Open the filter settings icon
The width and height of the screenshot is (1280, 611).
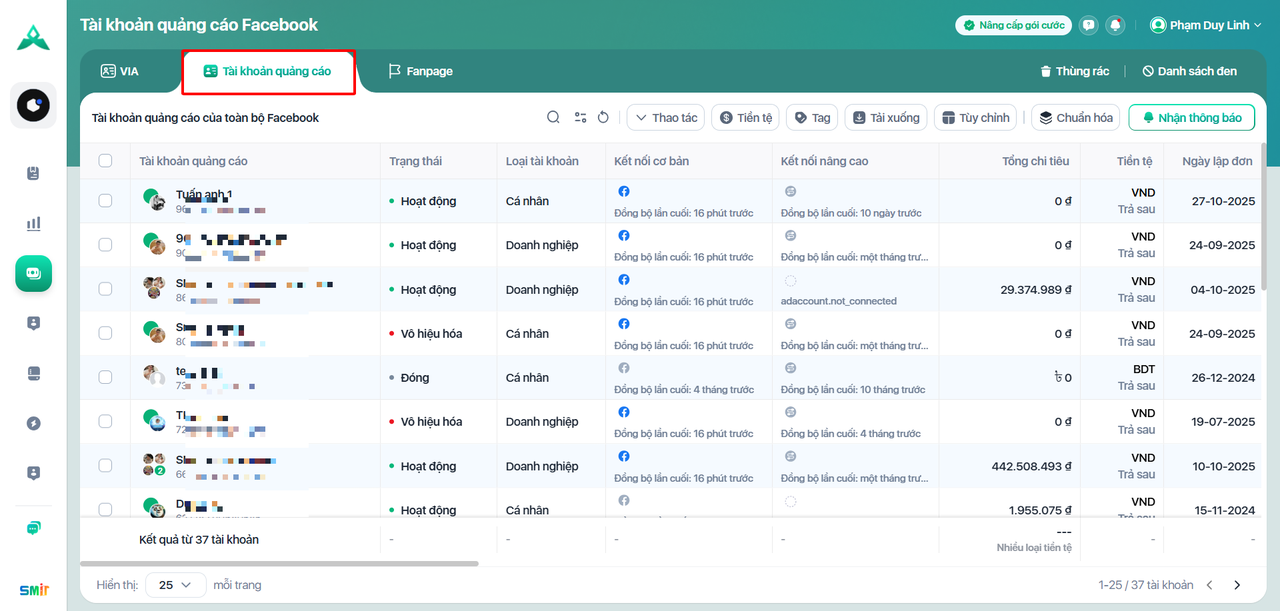pyautogui.click(x=580, y=118)
